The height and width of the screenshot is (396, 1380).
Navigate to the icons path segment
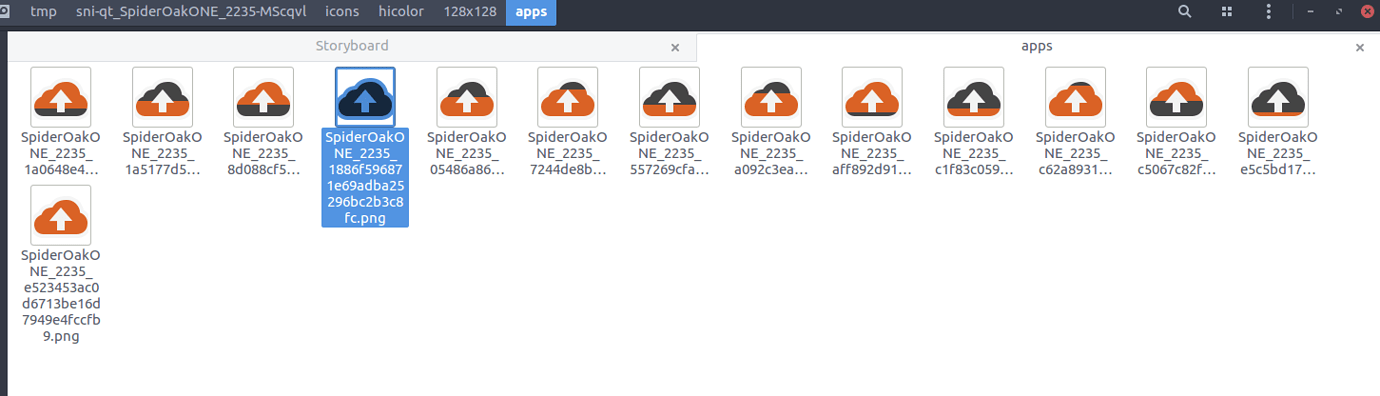[x=342, y=12]
